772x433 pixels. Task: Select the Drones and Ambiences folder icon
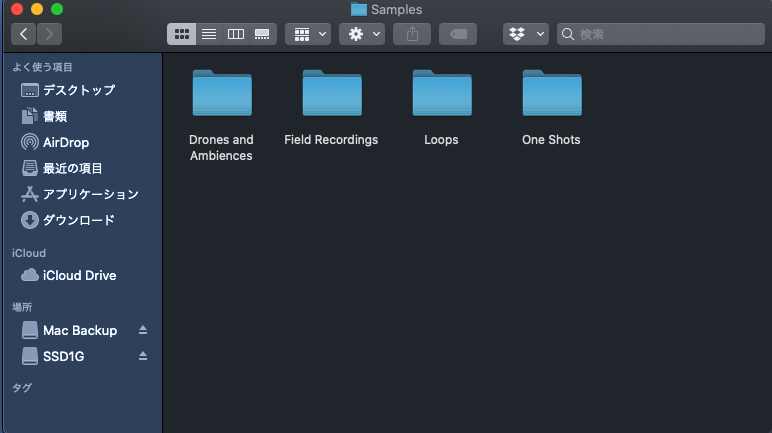tap(222, 93)
